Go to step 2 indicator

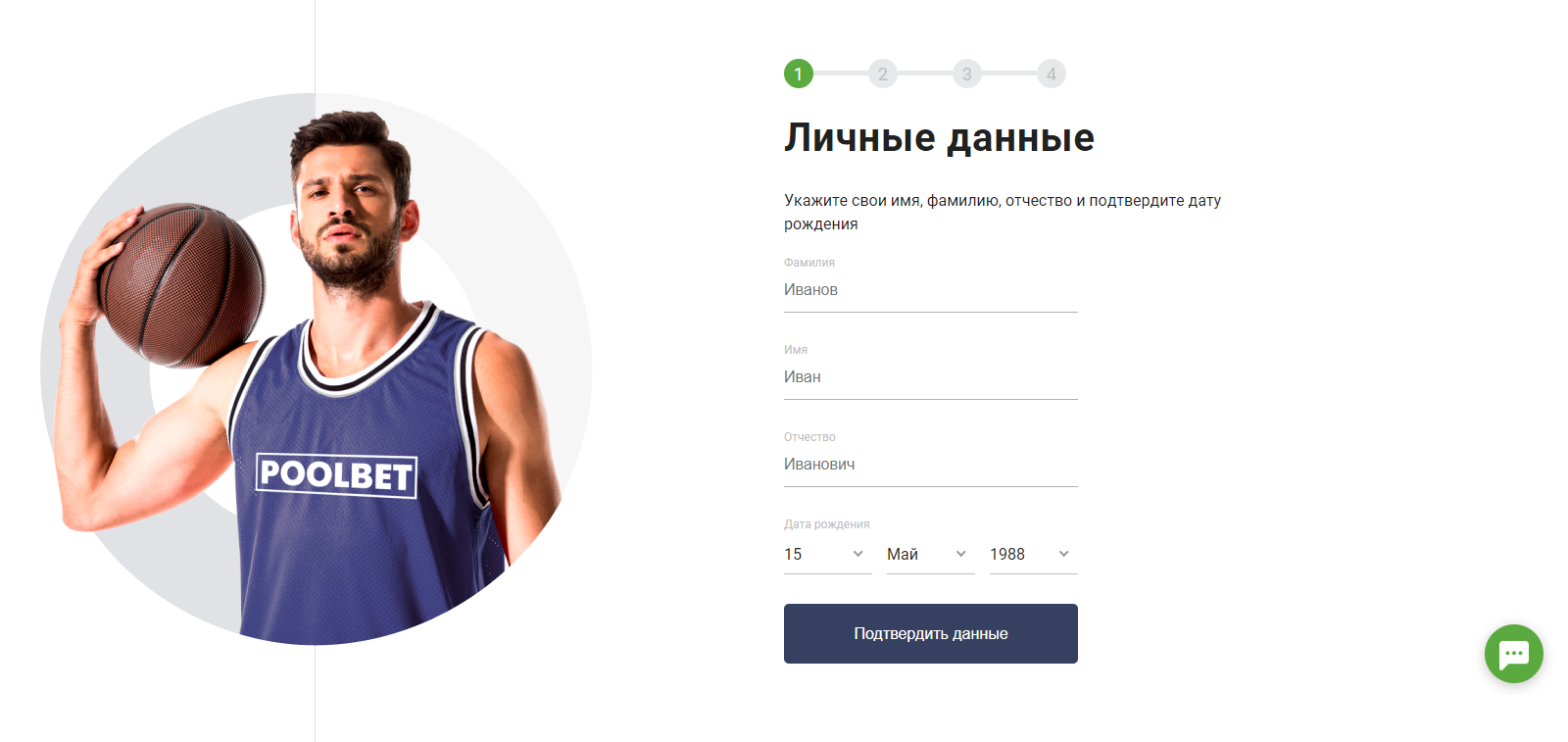click(x=883, y=74)
